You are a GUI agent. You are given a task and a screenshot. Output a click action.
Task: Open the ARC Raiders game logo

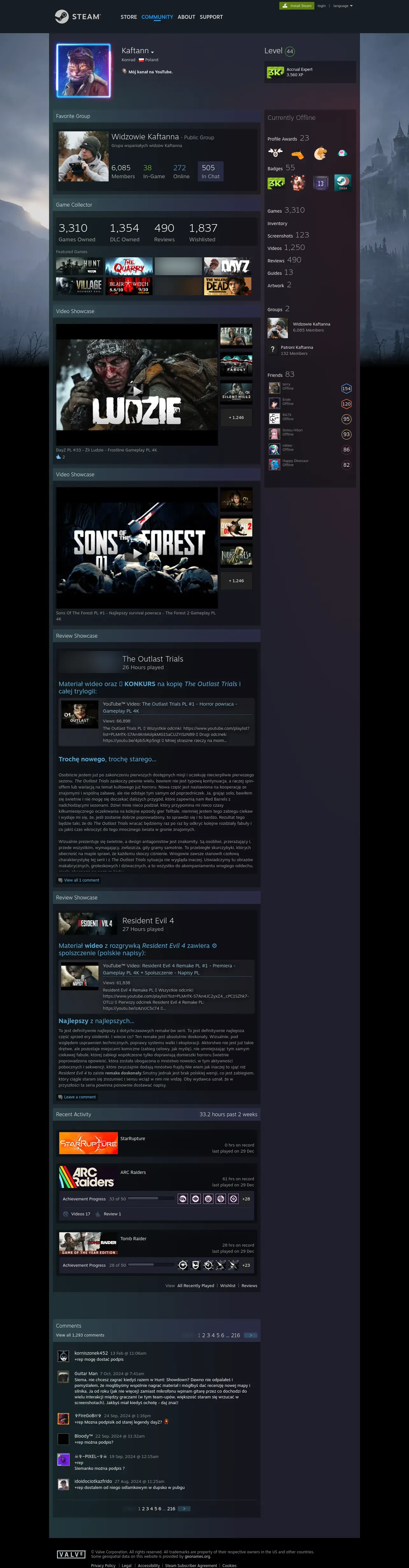pos(88,1176)
